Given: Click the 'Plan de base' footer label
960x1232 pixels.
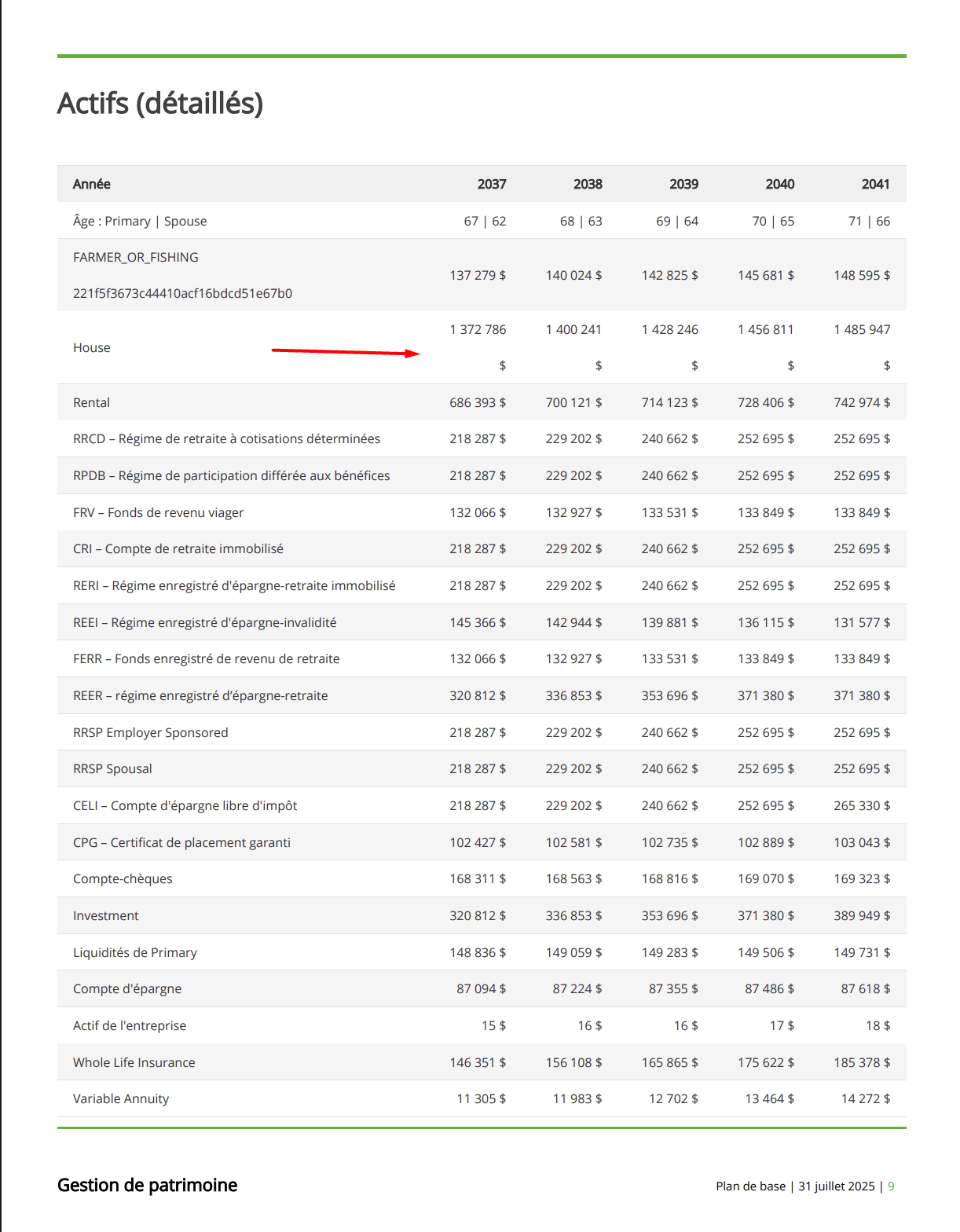Looking at the screenshot, I should coord(750,1186).
